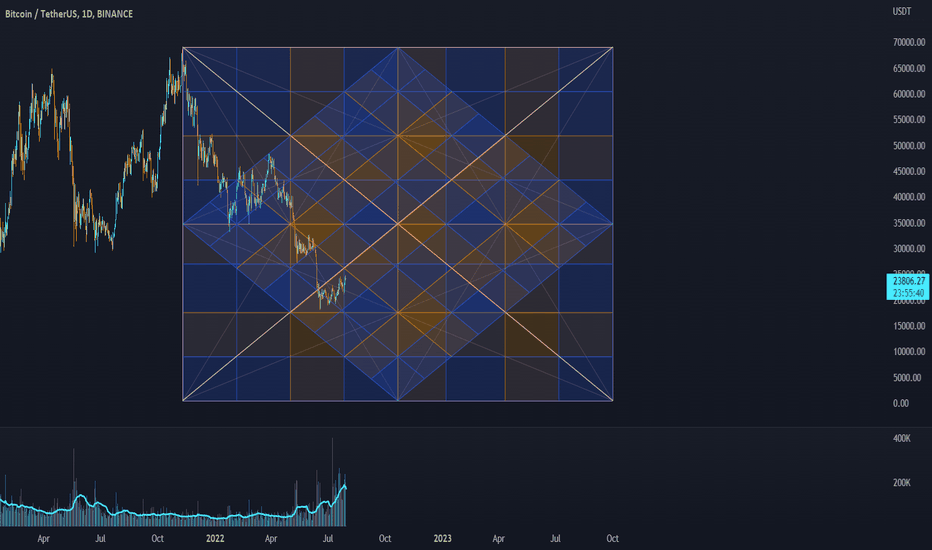
Task: Click the 50000.00 price axis label
Action: [909, 146]
